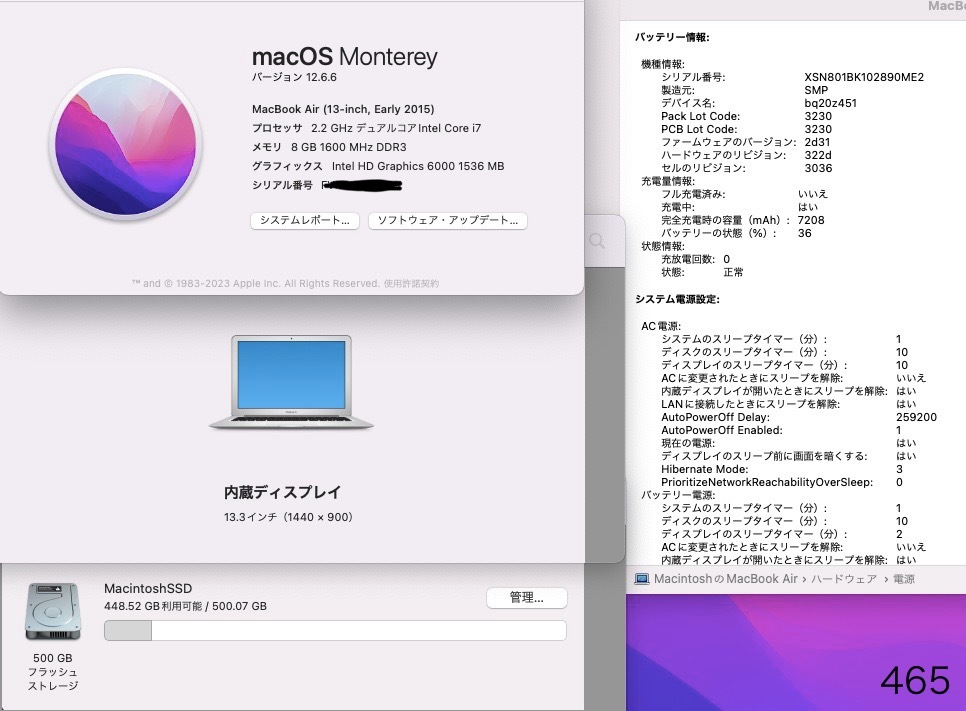Screen dimensions: 966x711
Task: Click the MacBook Air display illustration
Action: [291, 382]
